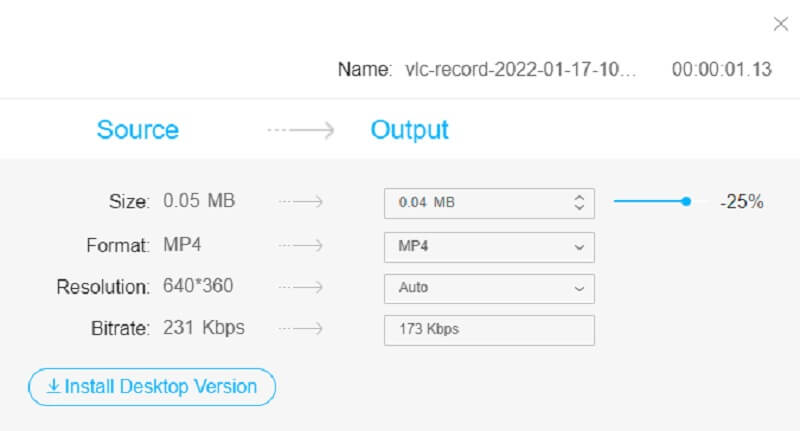Image resolution: width=800 pixels, height=431 pixels.
Task: Click the arrow in the Format row
Action: [301, 245]
